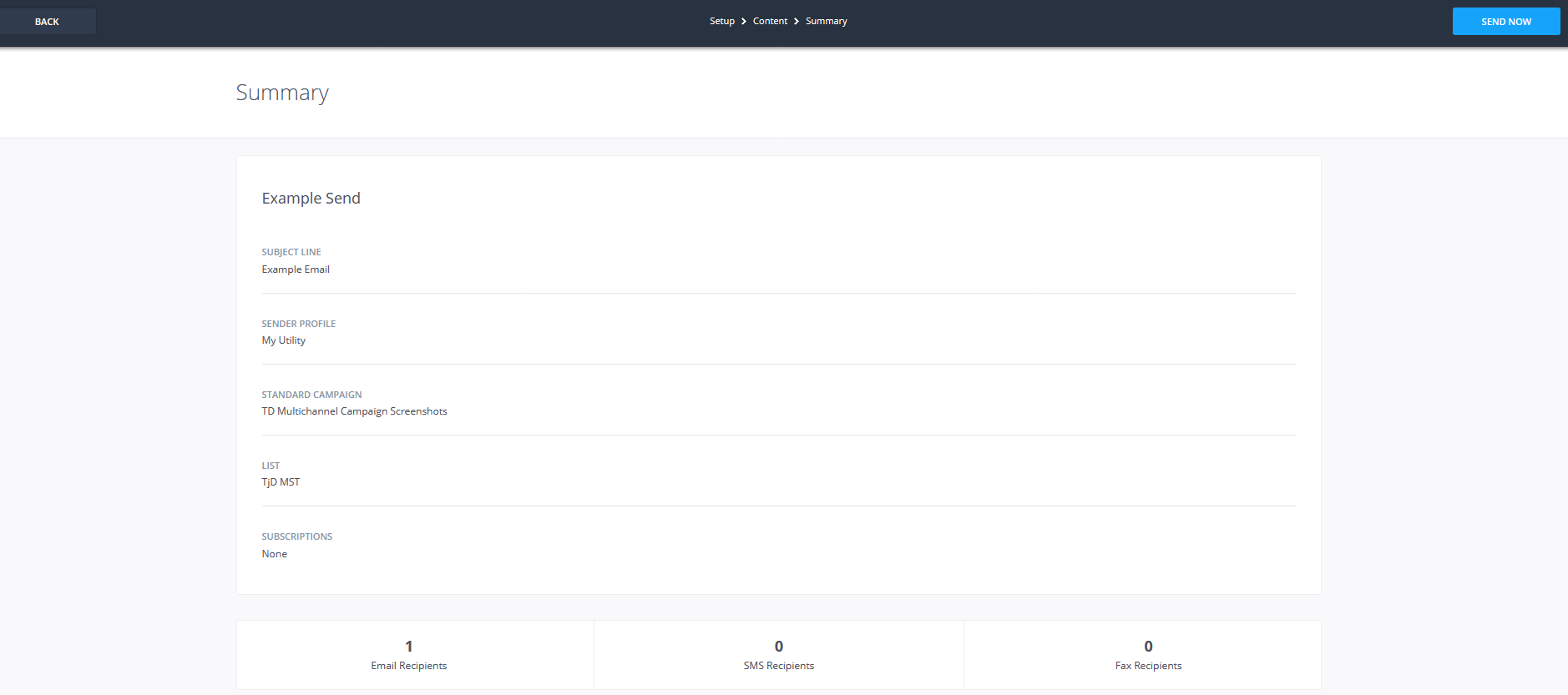Send the campaign with SEND NOW

[x=1506, y=22]
